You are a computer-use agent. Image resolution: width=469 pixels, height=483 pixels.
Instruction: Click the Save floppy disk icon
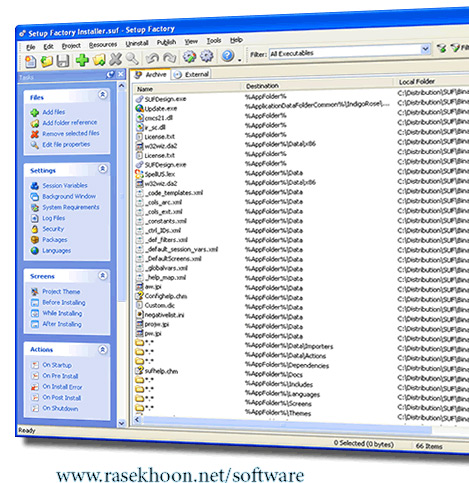click(x=63, y=61)
